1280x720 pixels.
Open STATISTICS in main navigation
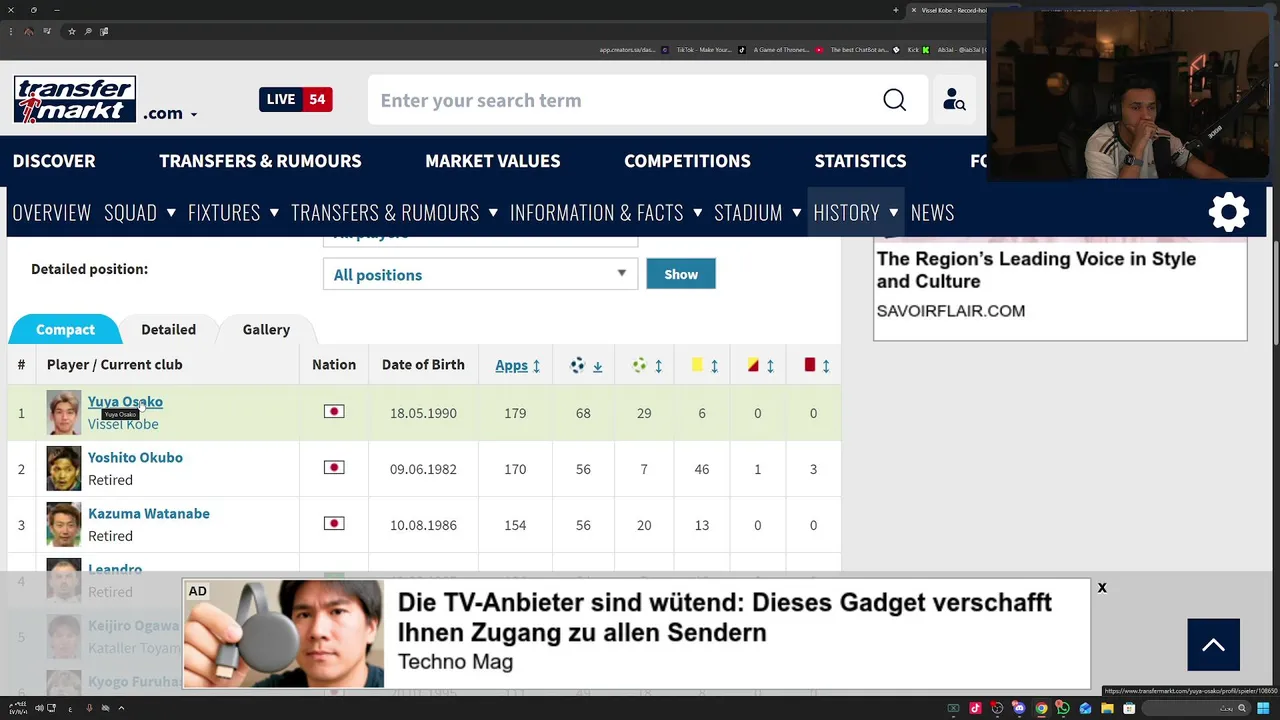point(860,161)
